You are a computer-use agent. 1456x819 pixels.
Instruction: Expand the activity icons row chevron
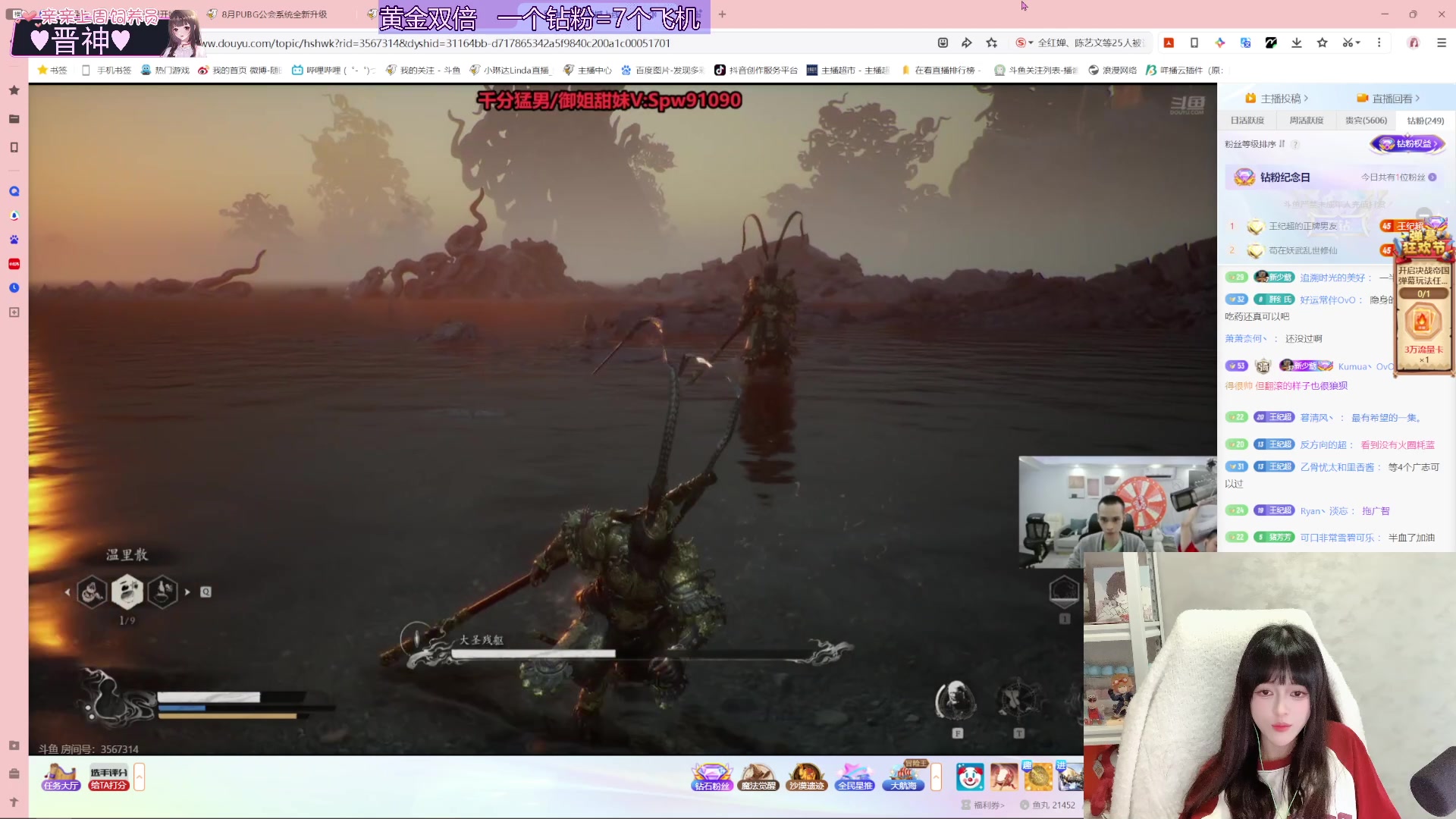pyautogui.click(x=937, y=777)
